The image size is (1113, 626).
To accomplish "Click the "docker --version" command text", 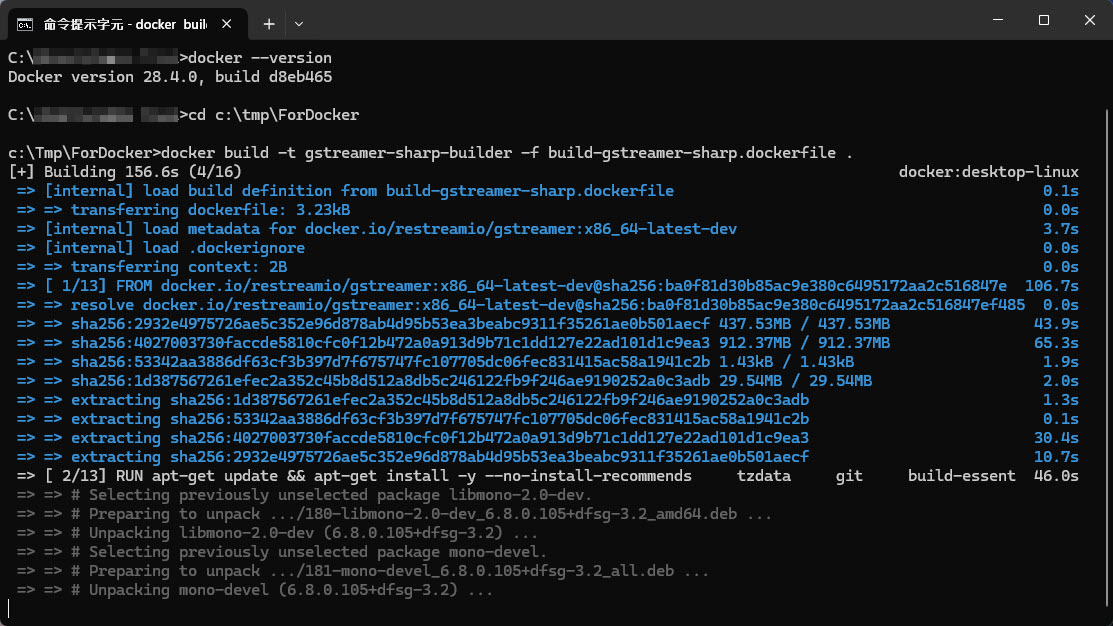I will point(260,58).
